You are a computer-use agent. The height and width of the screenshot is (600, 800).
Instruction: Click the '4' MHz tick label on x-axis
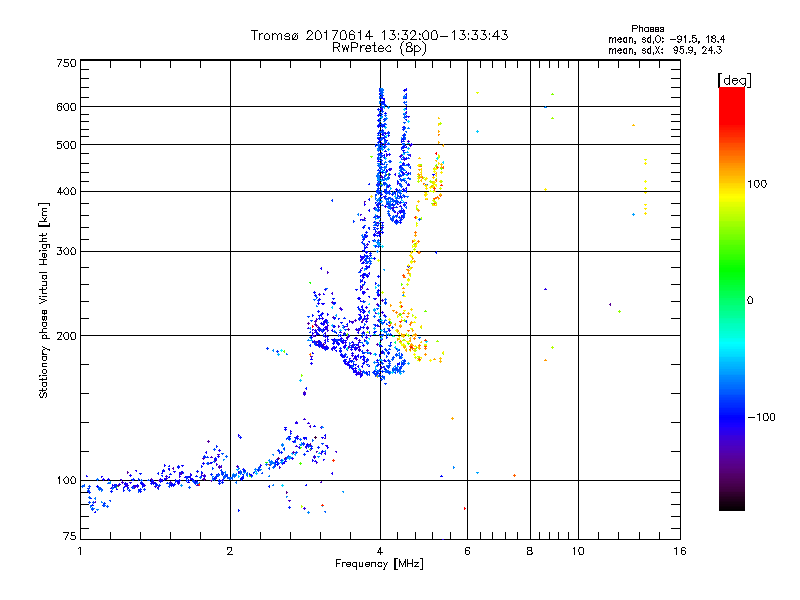[380, 551]
